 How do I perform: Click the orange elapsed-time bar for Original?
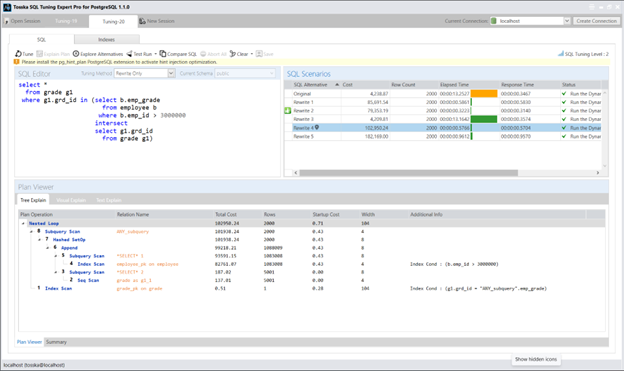(x=484, y=94)
